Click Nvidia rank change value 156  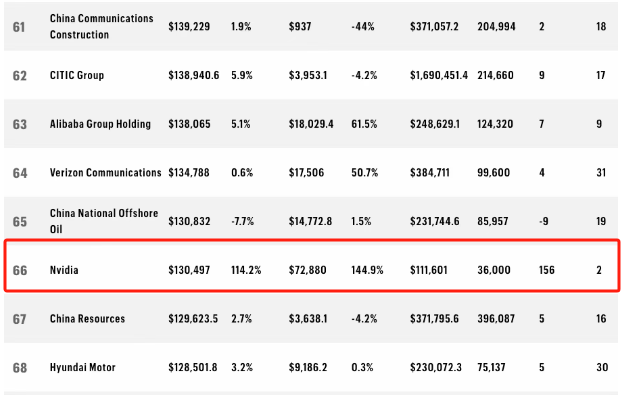pyautogui.click(x=547, y=270)
